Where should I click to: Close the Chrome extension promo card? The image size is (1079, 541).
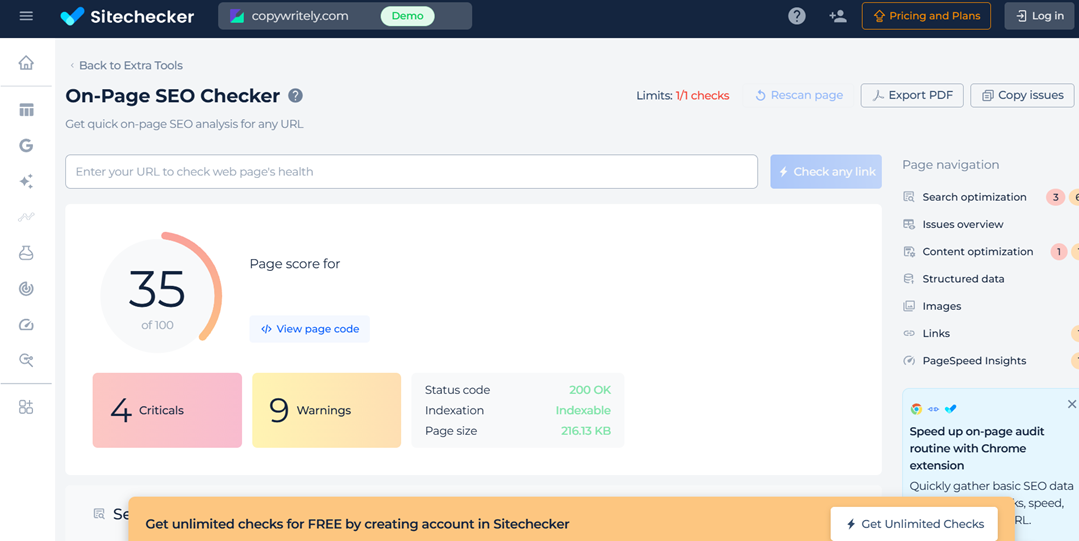[x=1071, y=404]
